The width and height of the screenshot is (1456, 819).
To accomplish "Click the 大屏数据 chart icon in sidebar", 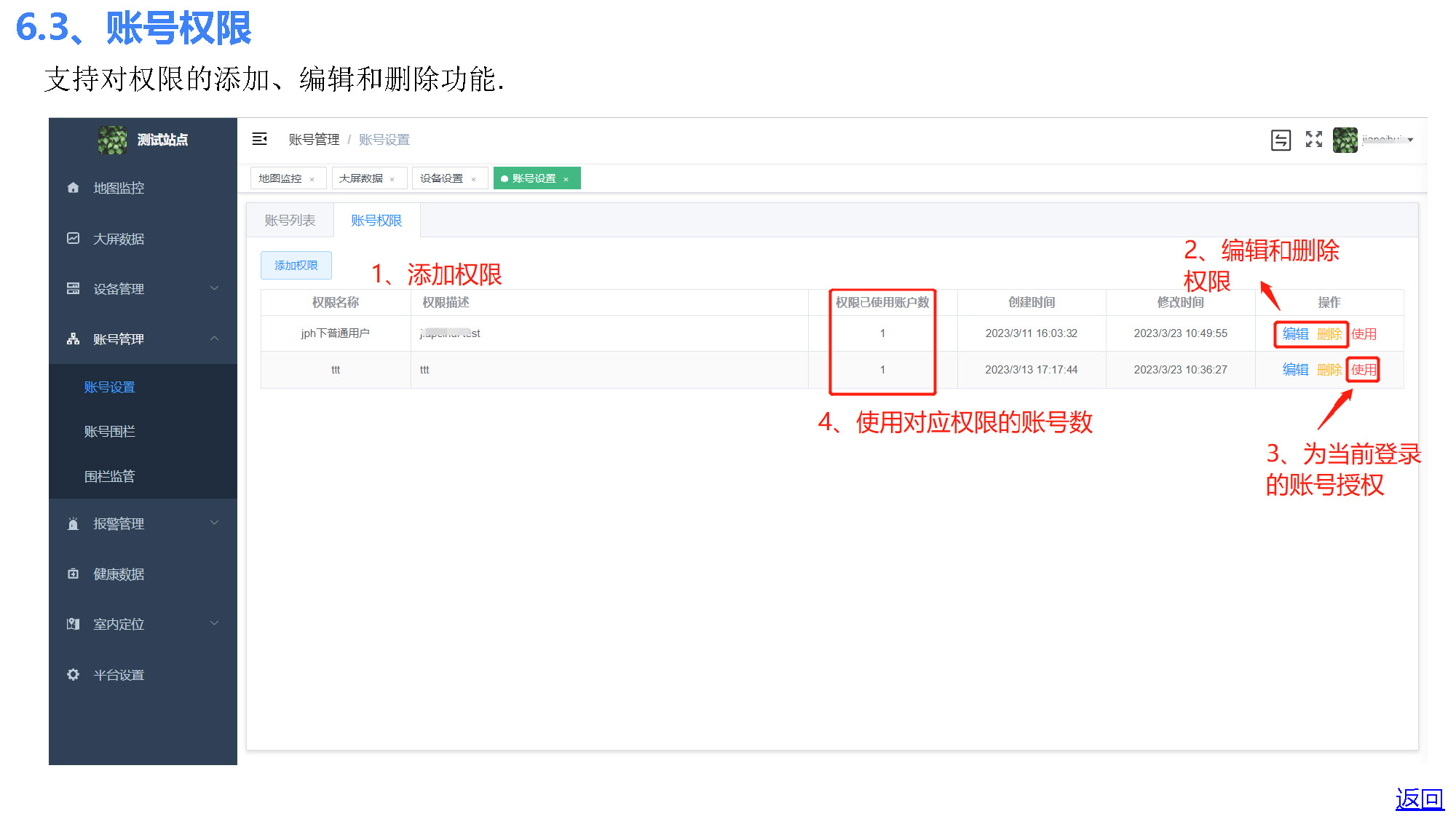I will (73, 238).
